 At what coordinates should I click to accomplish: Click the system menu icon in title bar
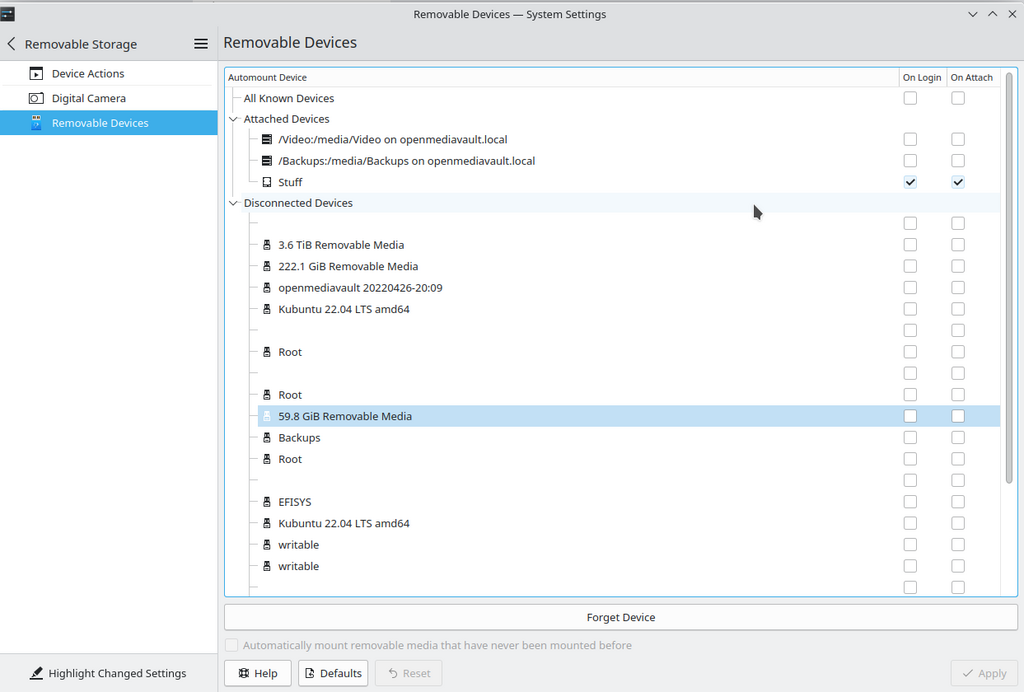tap(9, 14)
